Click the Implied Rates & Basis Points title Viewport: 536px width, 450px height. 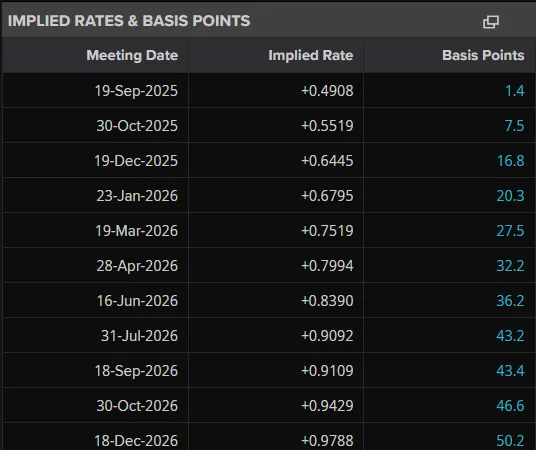[129, 21]
